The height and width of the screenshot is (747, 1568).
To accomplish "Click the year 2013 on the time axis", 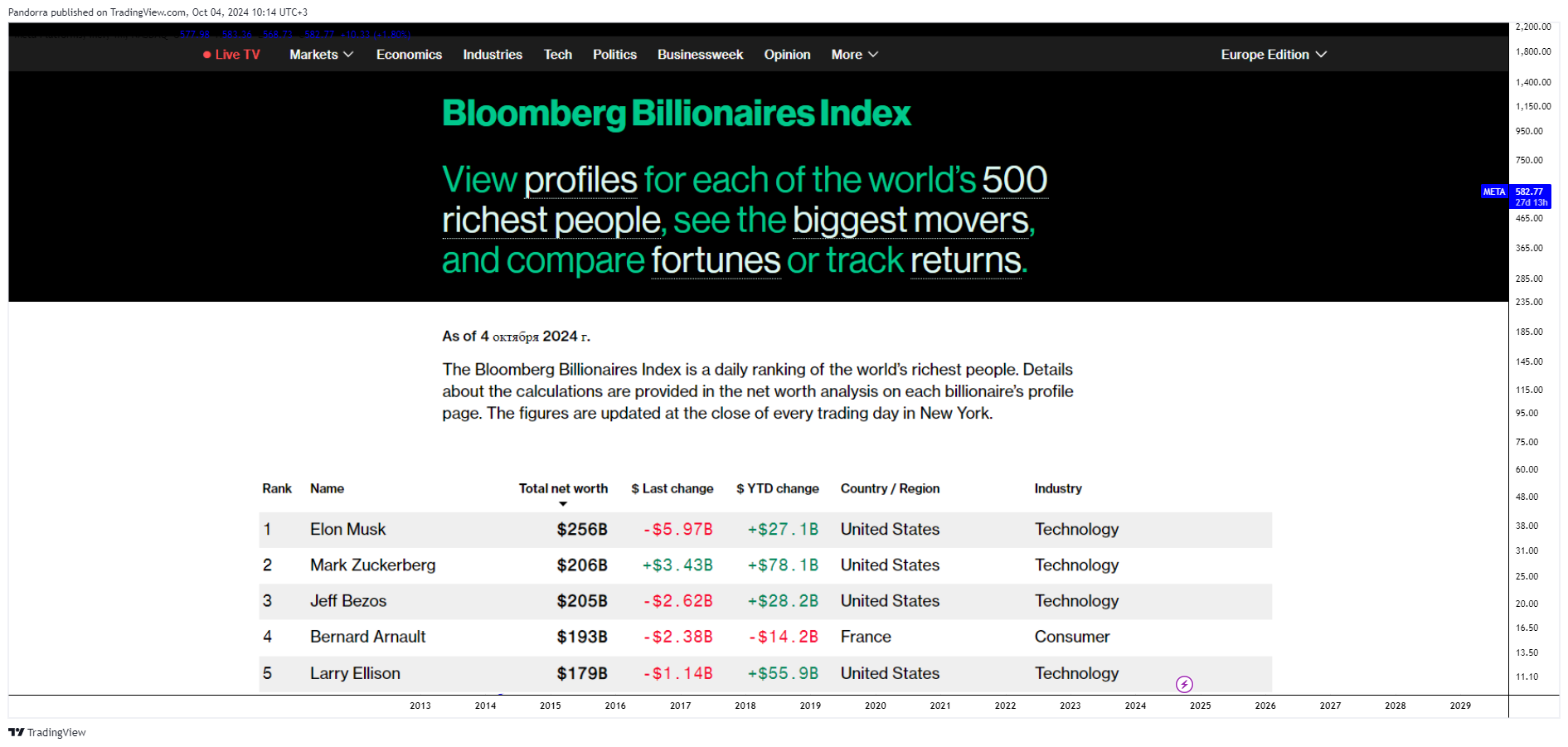I will pyautogui.click(x=420, y=706).
